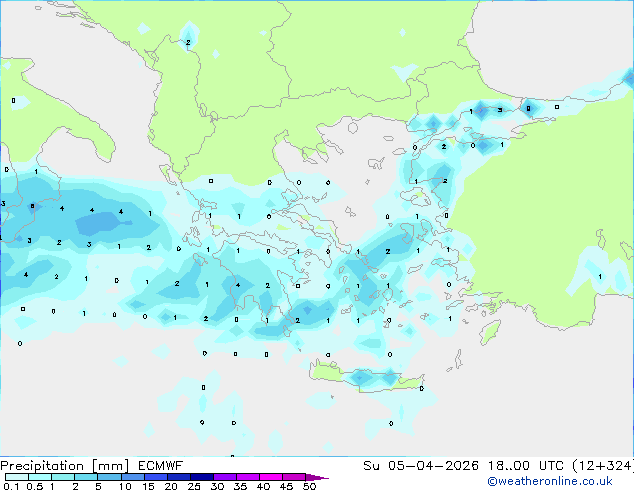Select the 1–2 mm legend color box
Viewport: 634px width, 490px height.
pyautogui.click(x=63, y=477)
